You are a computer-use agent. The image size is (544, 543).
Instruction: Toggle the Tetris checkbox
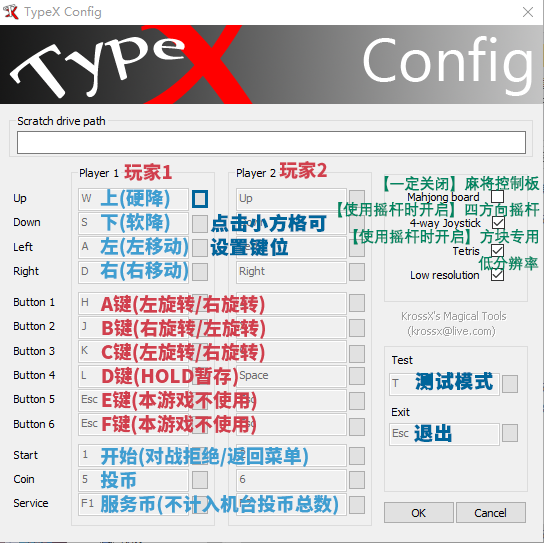(498, 250)
